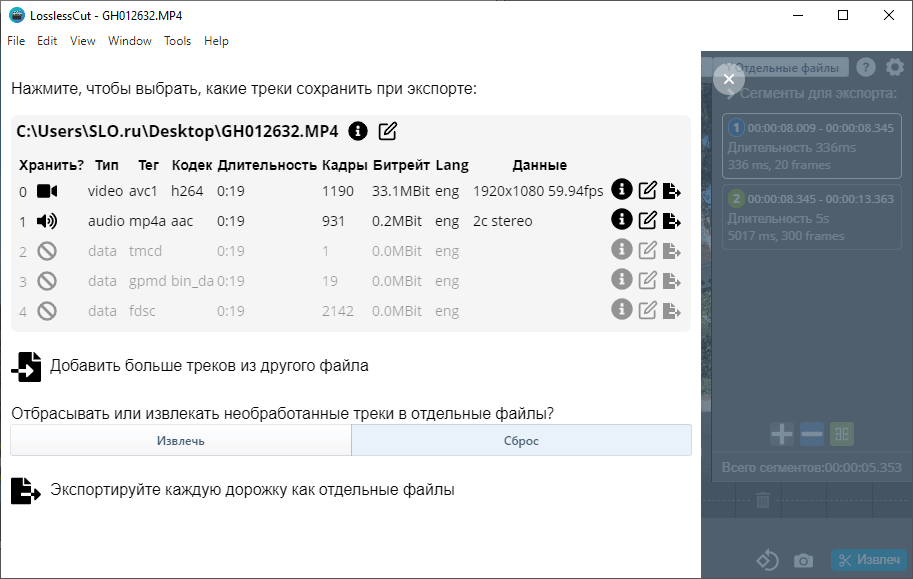Click the trash delete icon

click(x=763, y=500)
